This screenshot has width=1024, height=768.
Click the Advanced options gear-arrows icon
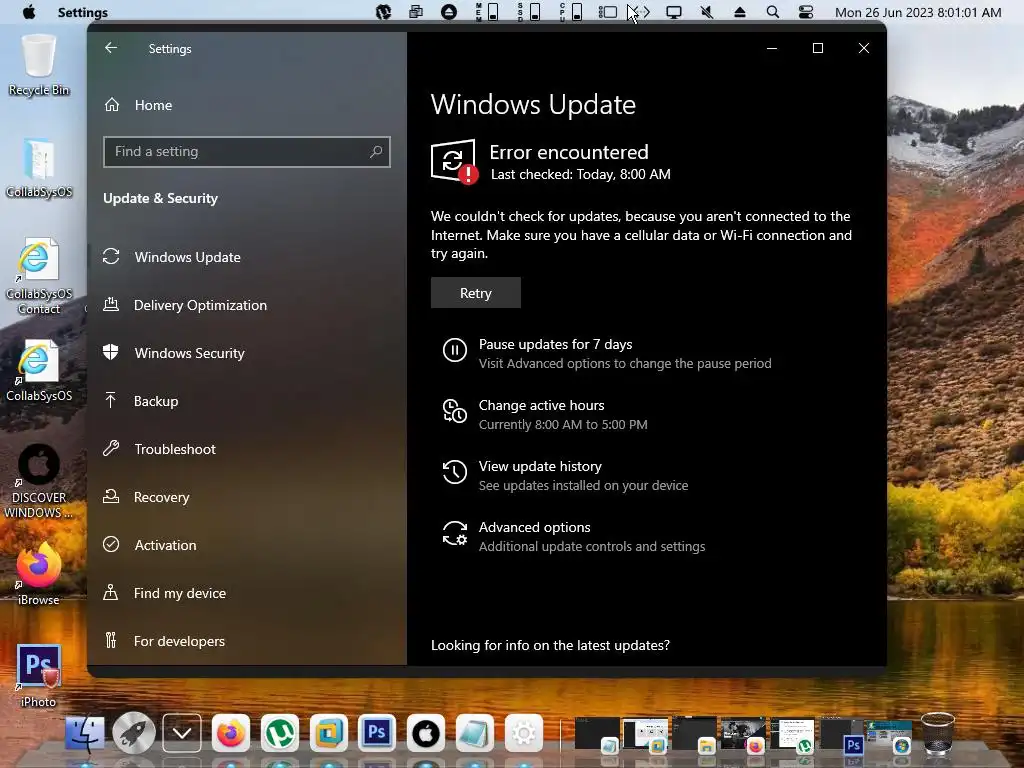pos(455,533)
